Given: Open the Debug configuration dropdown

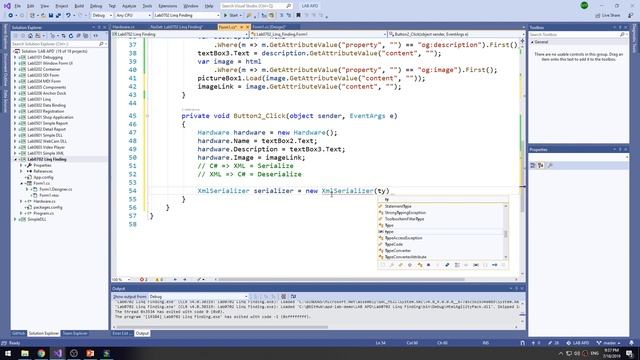Looking at the screenshot, I should click(102, 15).
